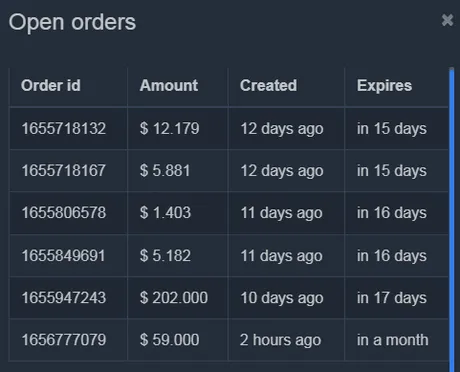Select order id 1656777079

click(64, 340)
